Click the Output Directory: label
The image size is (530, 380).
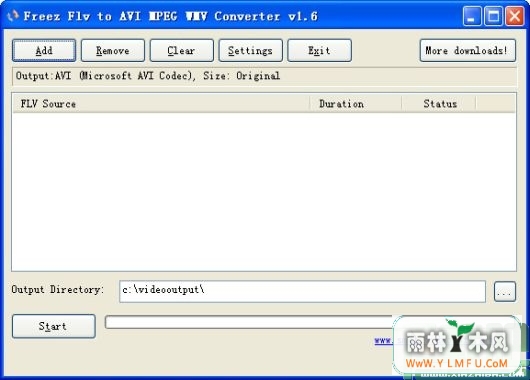pyautogui.click(x=58, y=290)
